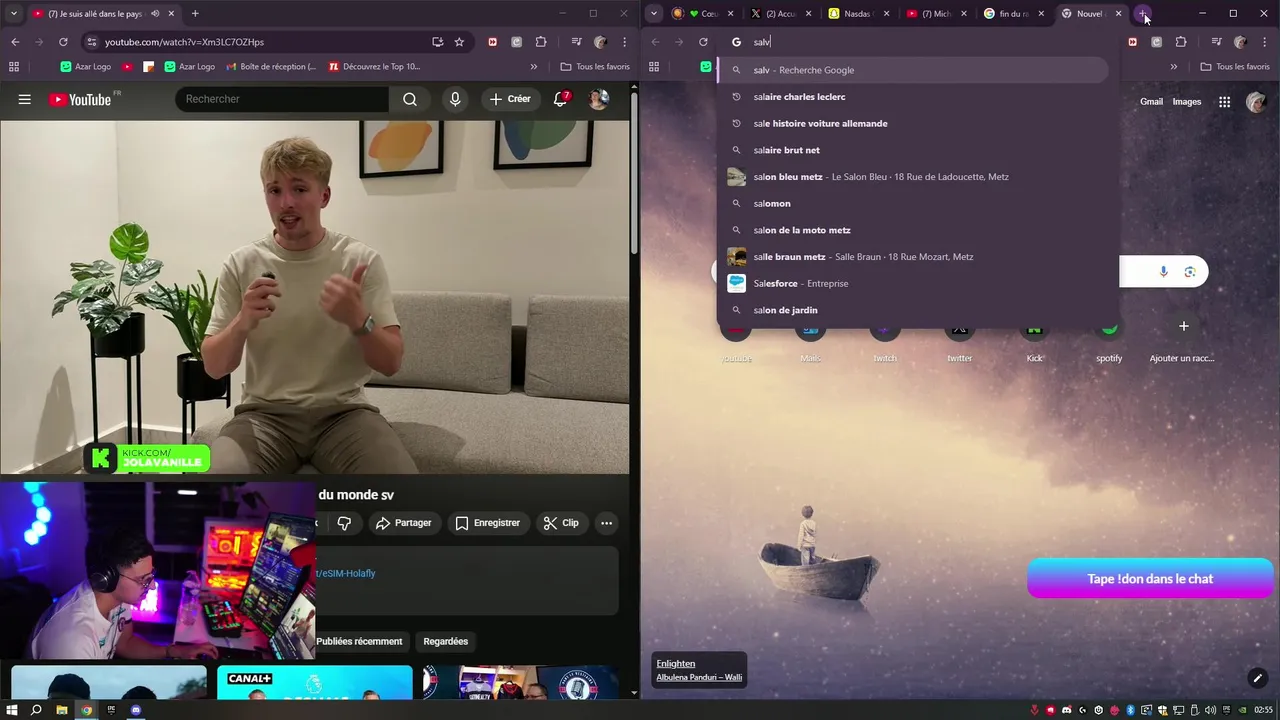Select salv - Recherche Google suggestion
This screenshot has height=720, width=1280.
(x=913, y=70)
